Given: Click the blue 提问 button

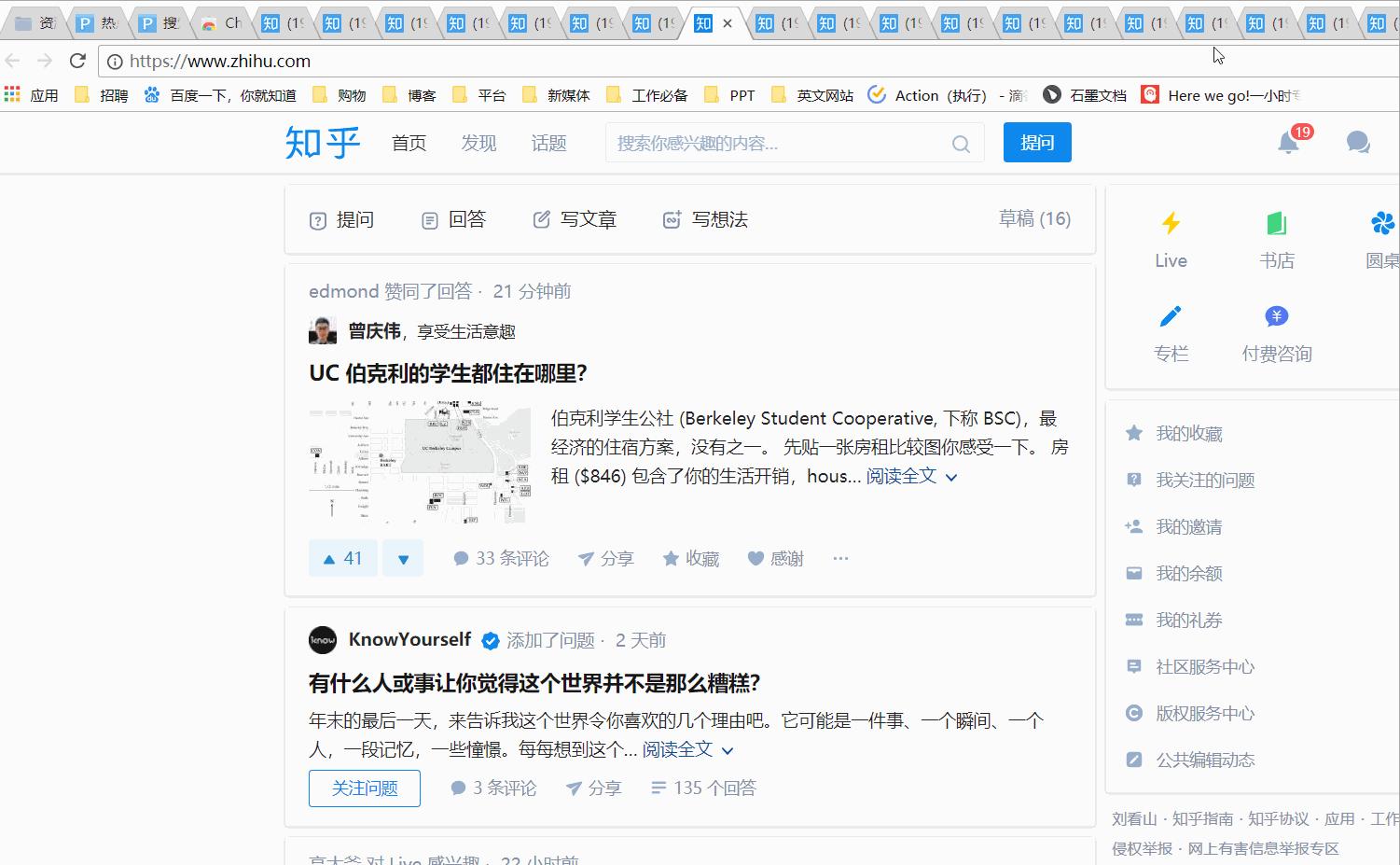Looking at the screenshot, I should click(x=1036, y=143).
